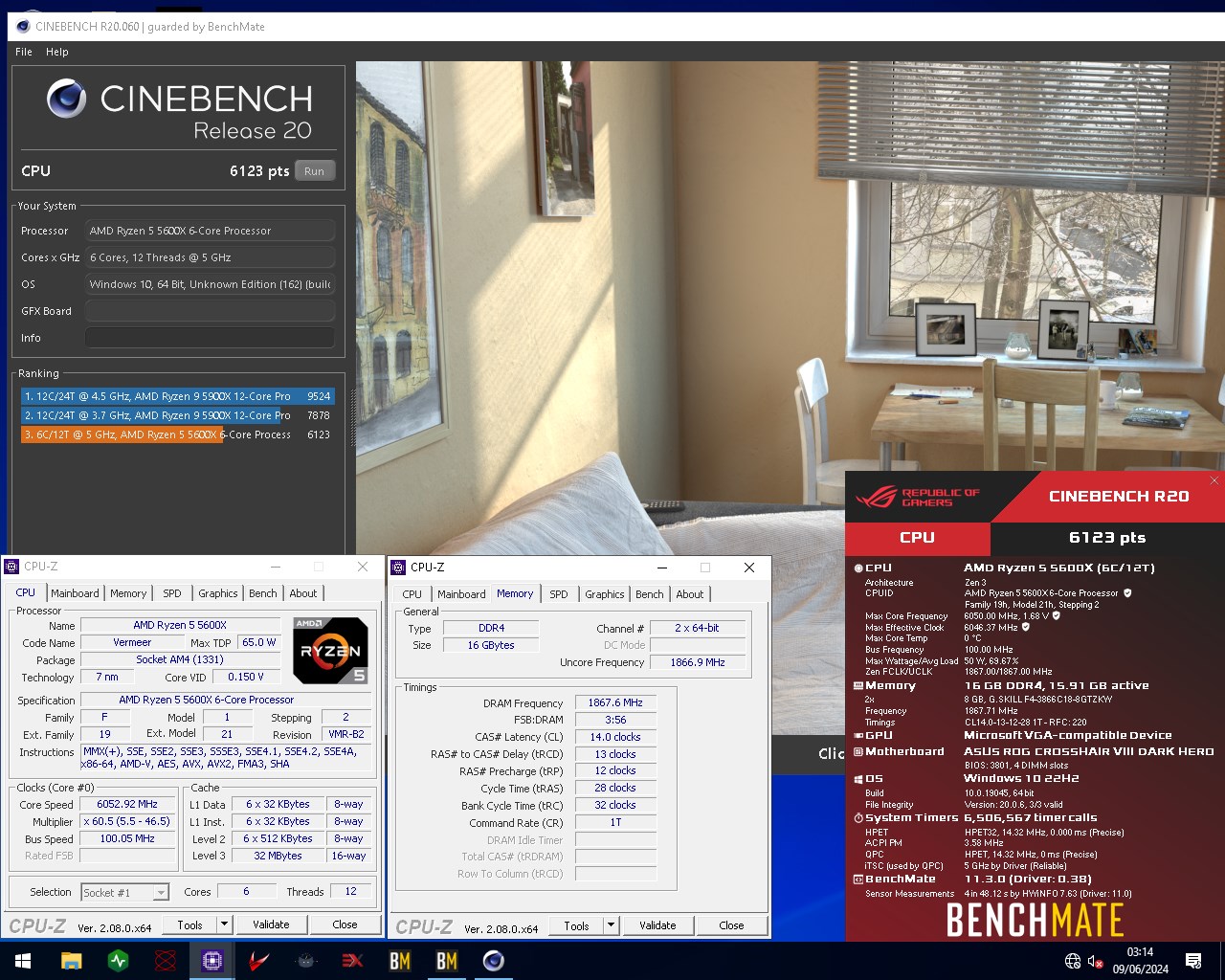Open the first BenchMate BM taskbar icon
Screen dimensions: 1225x980
pos(400,961)
